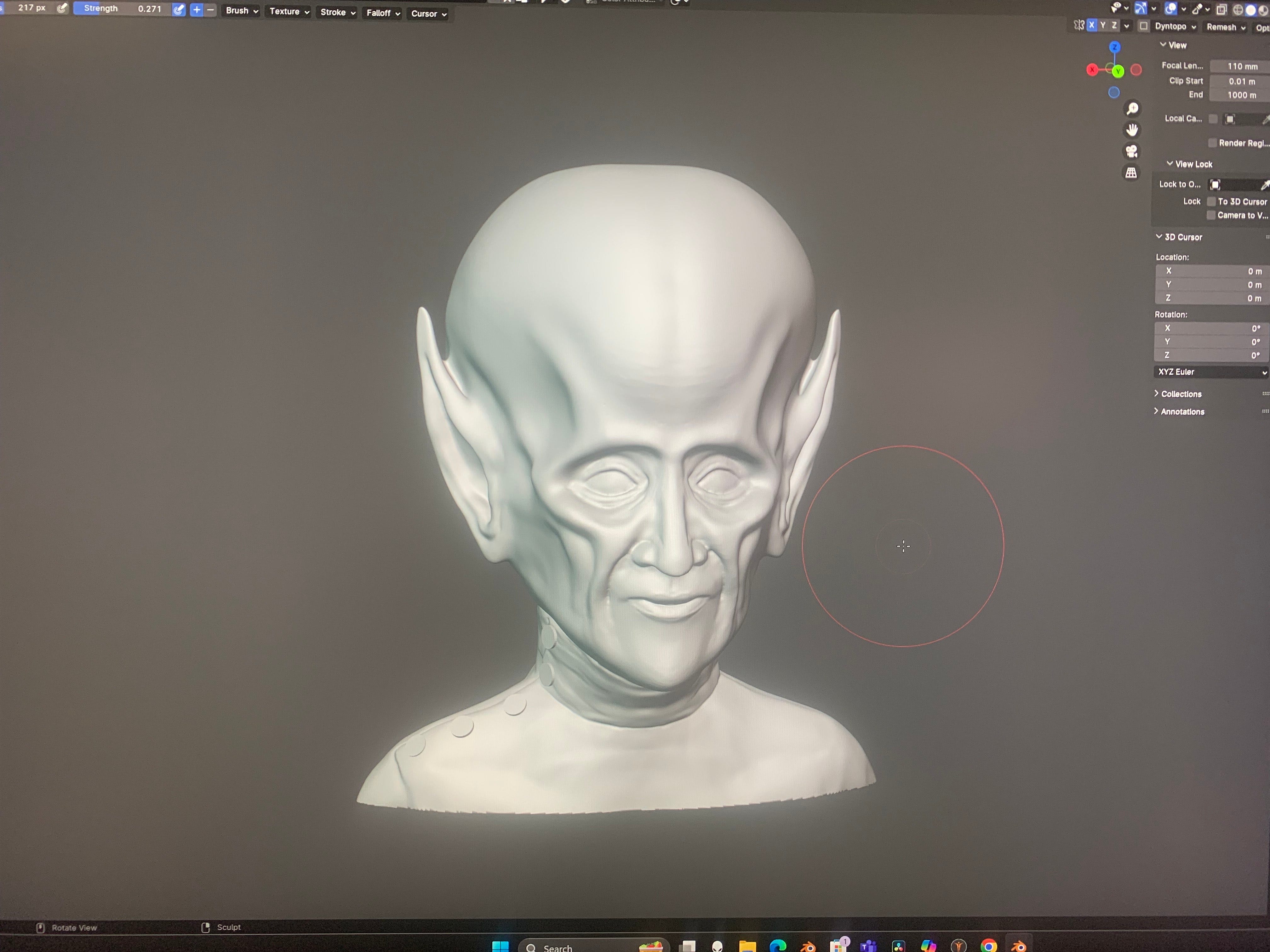This screenshot has height=952, width=1270.
Task: Click the pan view hand icon
Action: [1132, 130]
